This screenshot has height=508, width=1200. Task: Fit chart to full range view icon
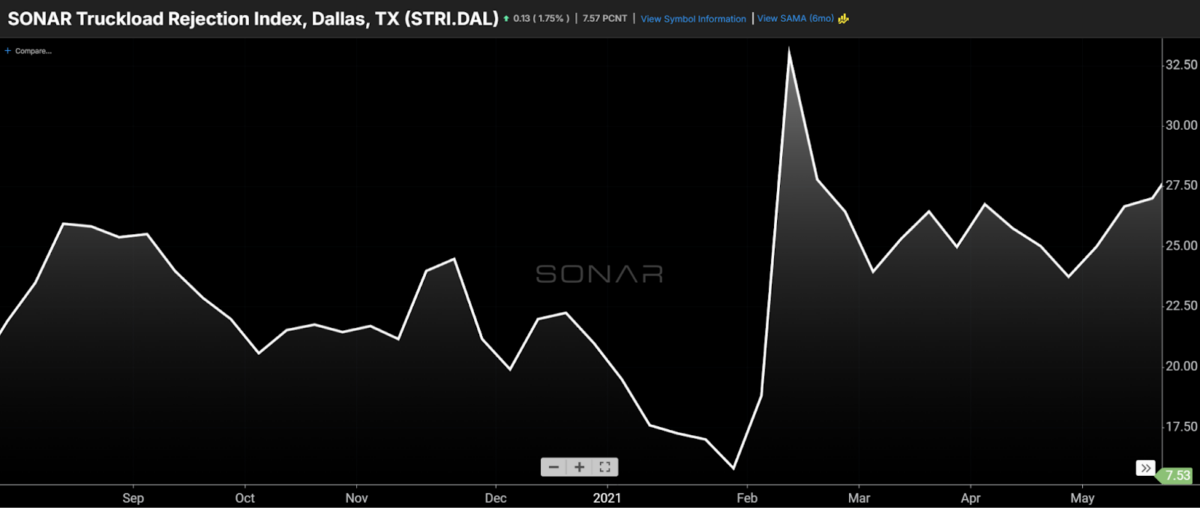[x=606, y=467]
